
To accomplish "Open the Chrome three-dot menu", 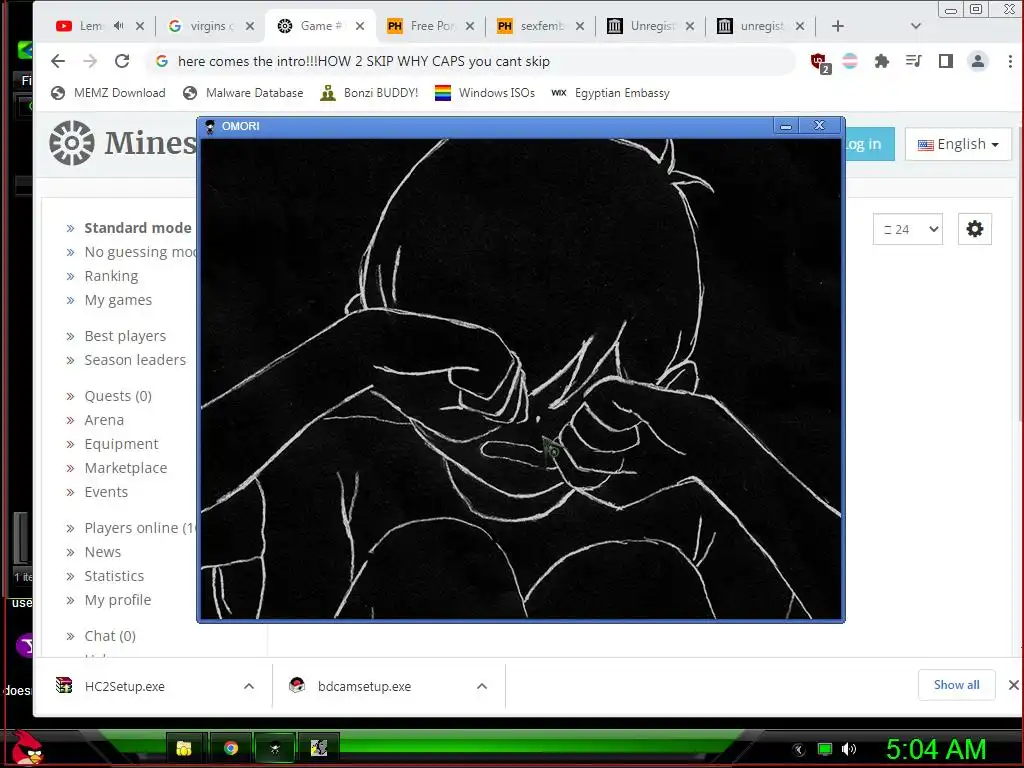I will (1010, 61).
